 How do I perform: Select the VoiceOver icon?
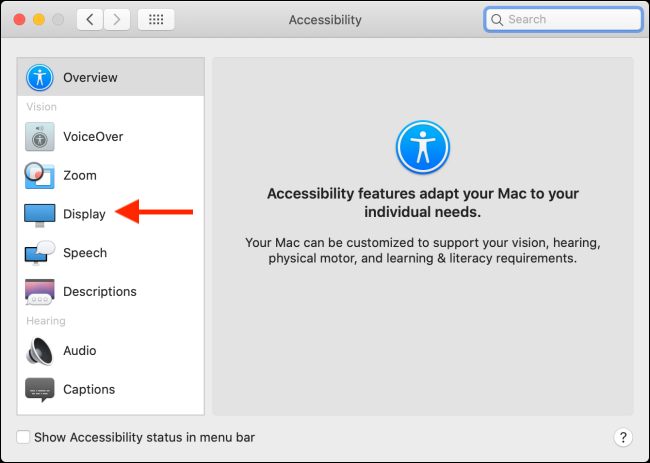point(39,136)
